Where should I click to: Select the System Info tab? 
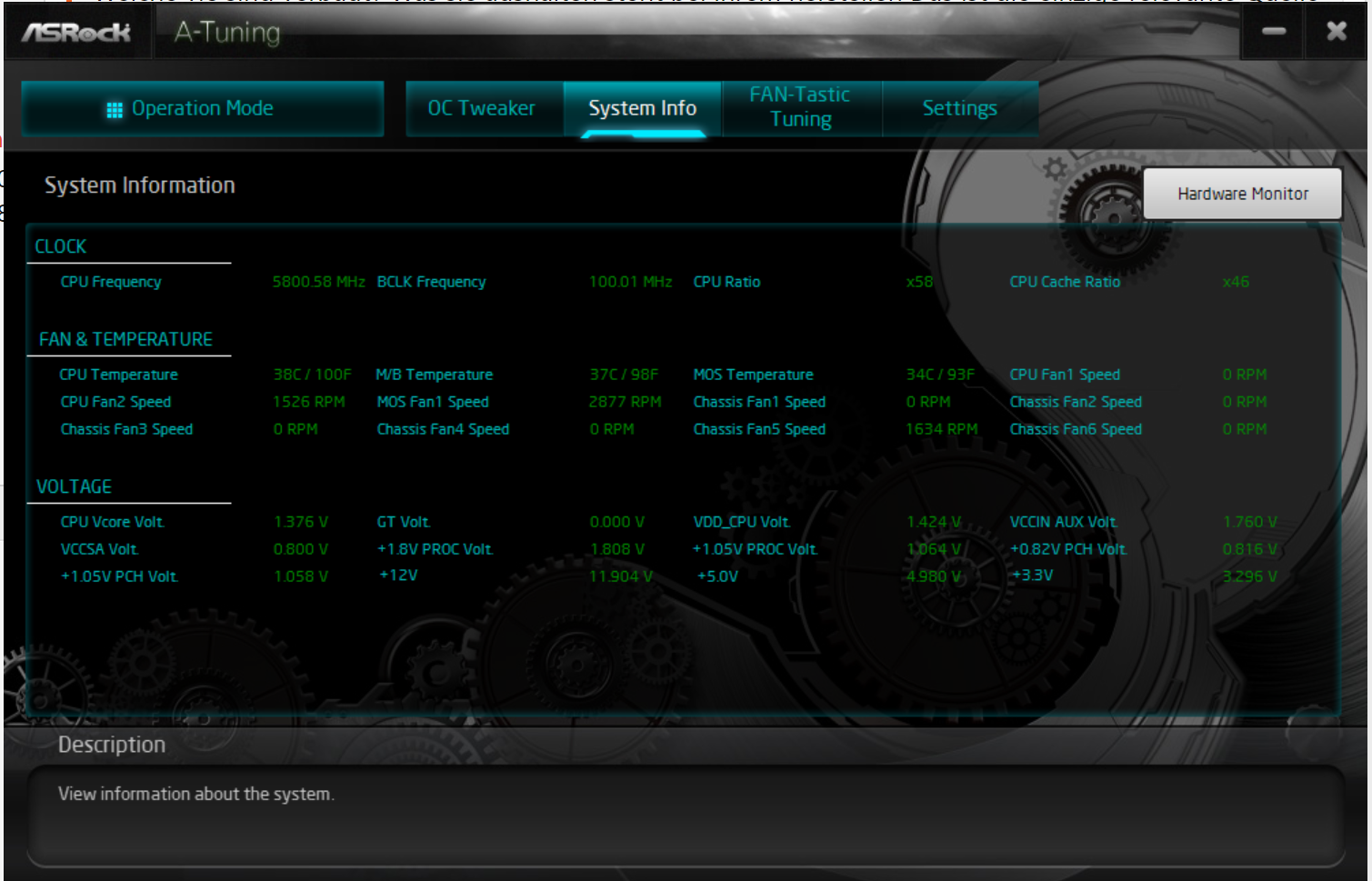642,107
